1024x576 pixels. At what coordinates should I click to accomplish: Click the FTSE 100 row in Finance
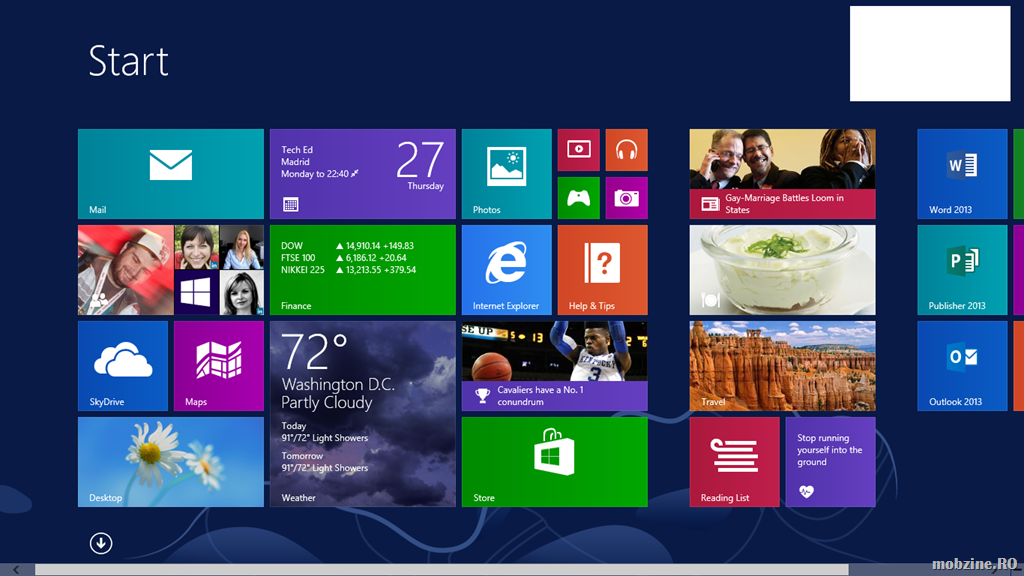[x=344, y=258]
